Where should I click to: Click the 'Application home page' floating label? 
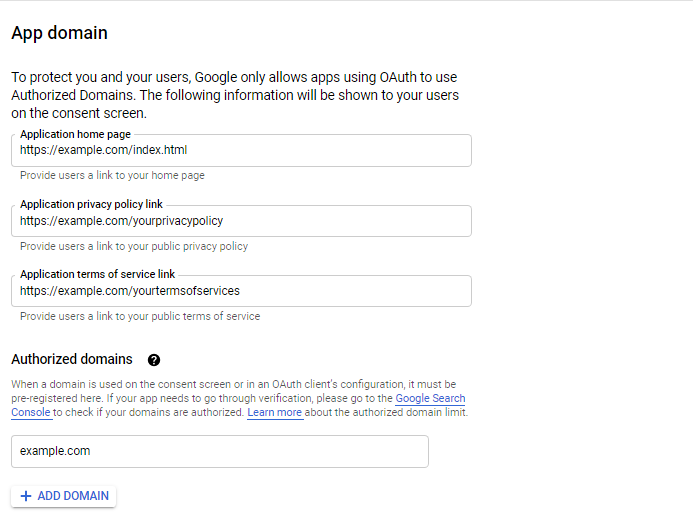75,134
